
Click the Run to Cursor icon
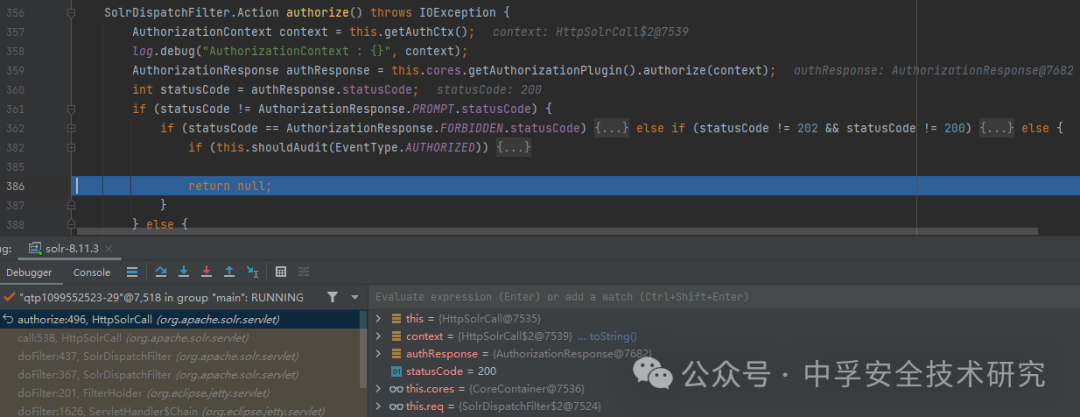[252, 272]
